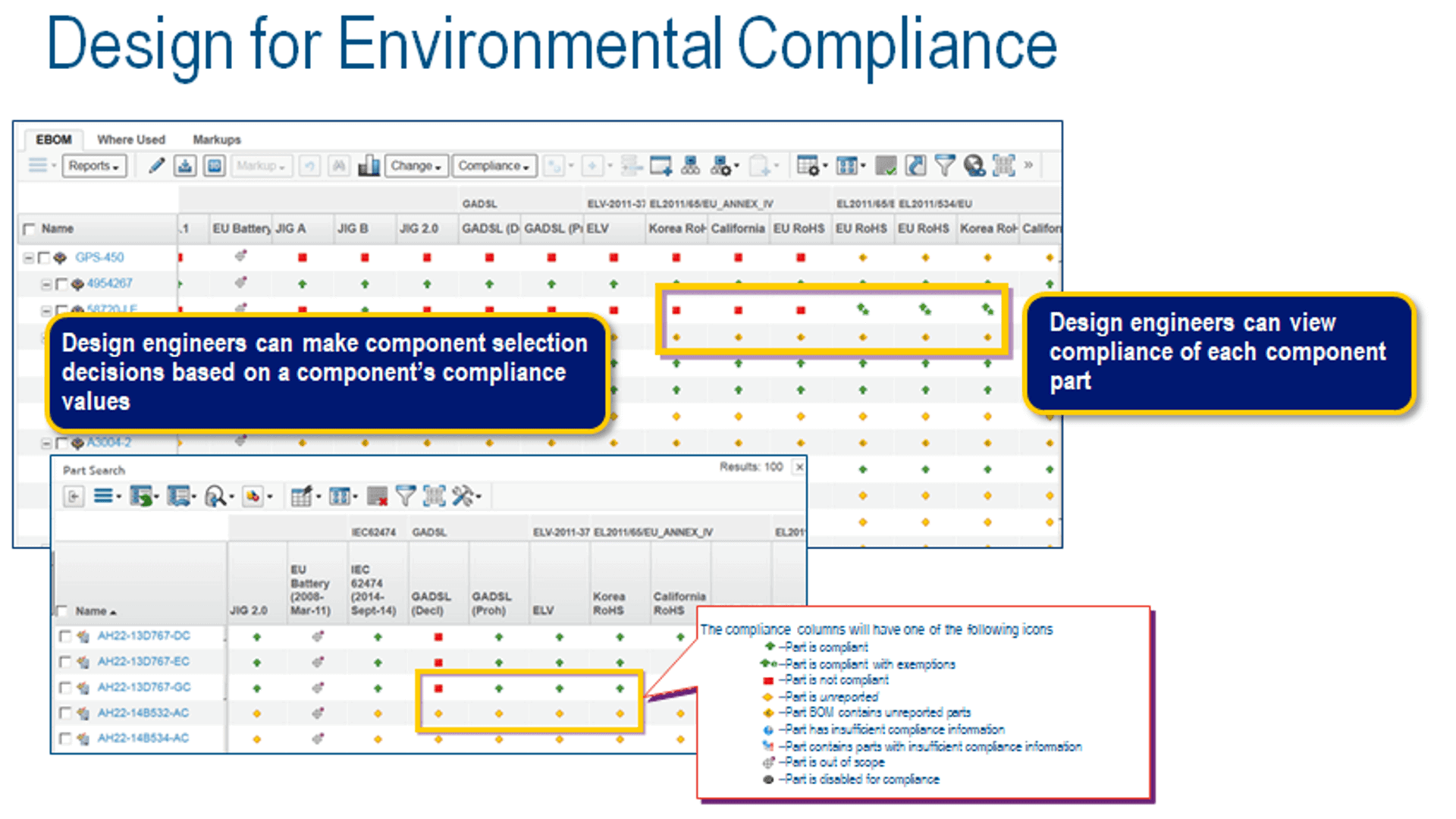
Task: Open the hamburger menu dropdown in EBOM toolbar
Action: coord(42,165)
